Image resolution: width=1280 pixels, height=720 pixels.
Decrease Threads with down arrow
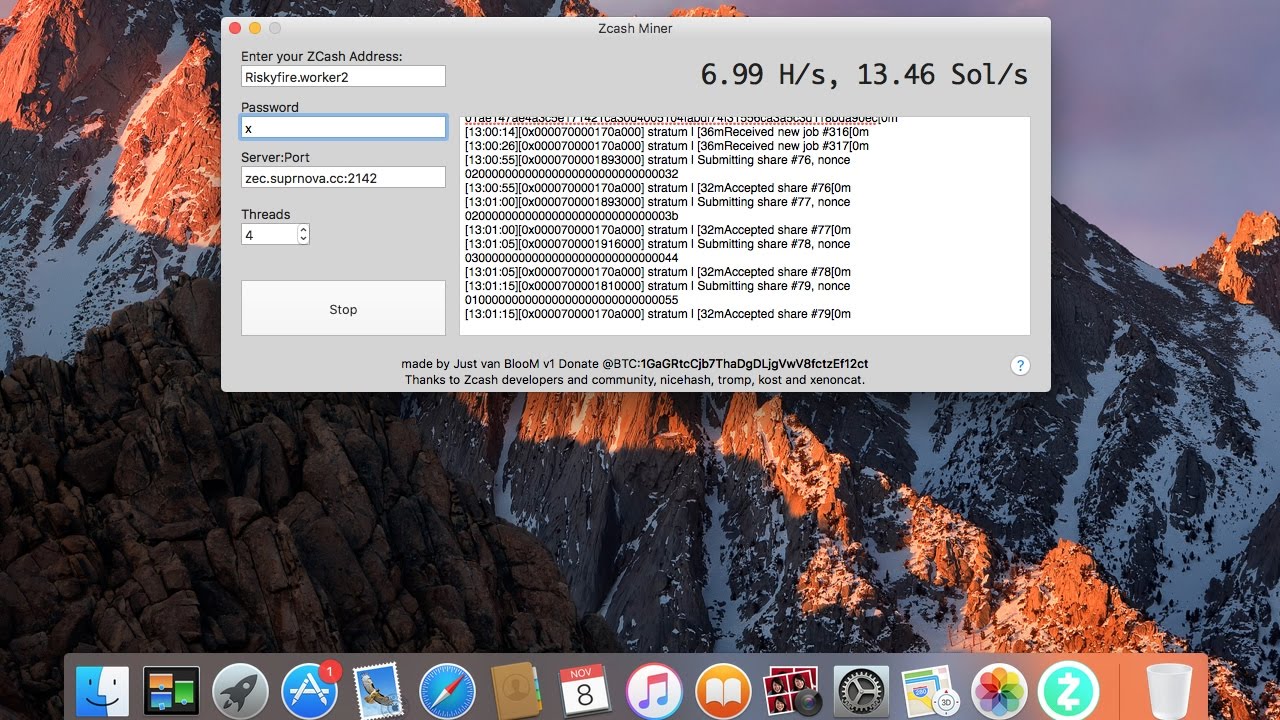click(x=304, y=239)
